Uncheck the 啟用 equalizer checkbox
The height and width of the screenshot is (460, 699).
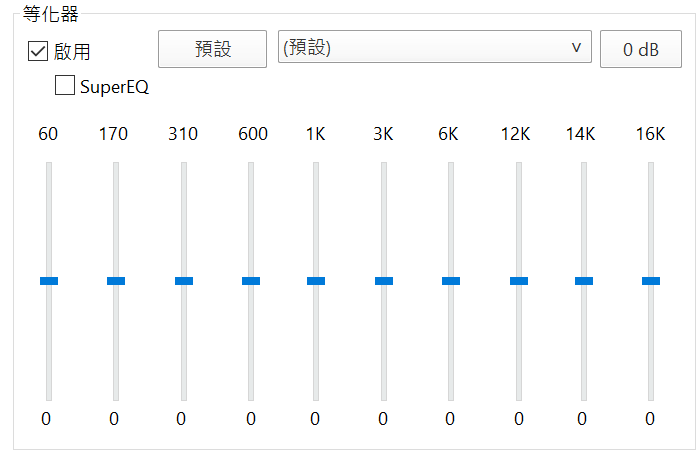coord(38,51)
